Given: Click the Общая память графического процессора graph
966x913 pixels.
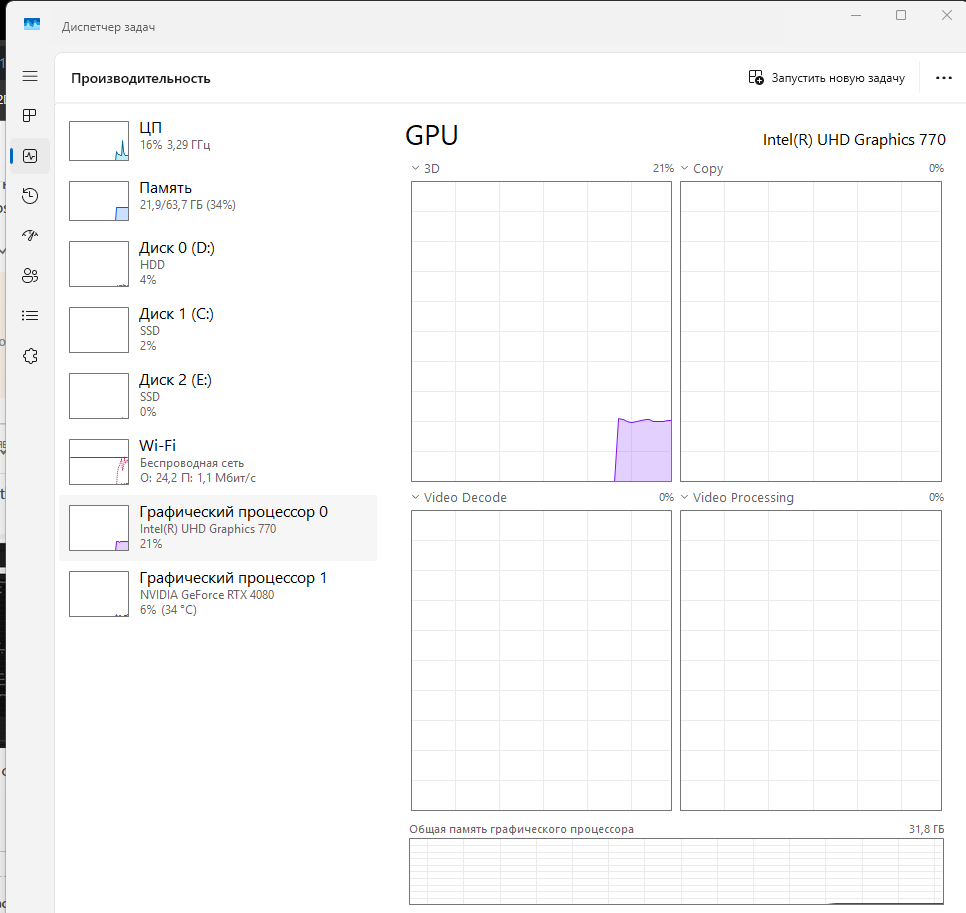Looking at the screenshot, I should tap(676, 871).
